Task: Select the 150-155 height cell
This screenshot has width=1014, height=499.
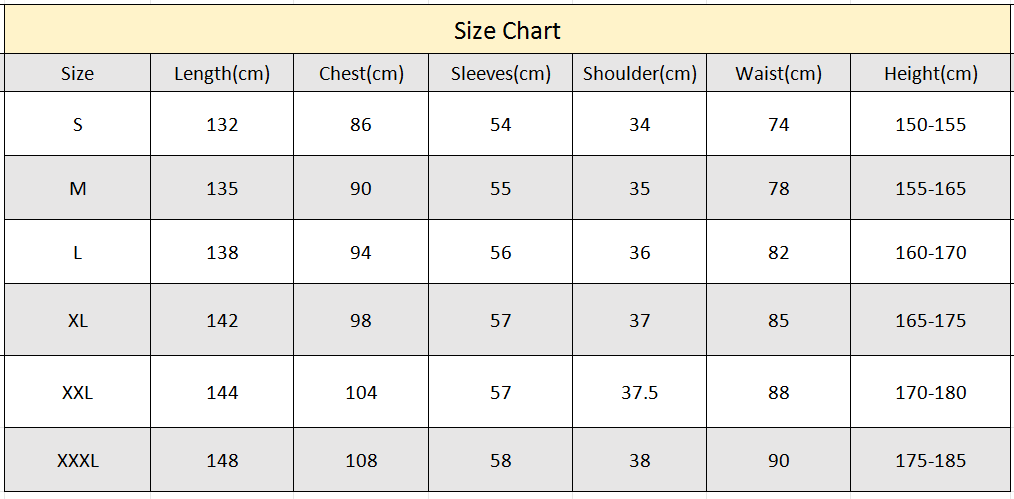Action: pos(930,123)
